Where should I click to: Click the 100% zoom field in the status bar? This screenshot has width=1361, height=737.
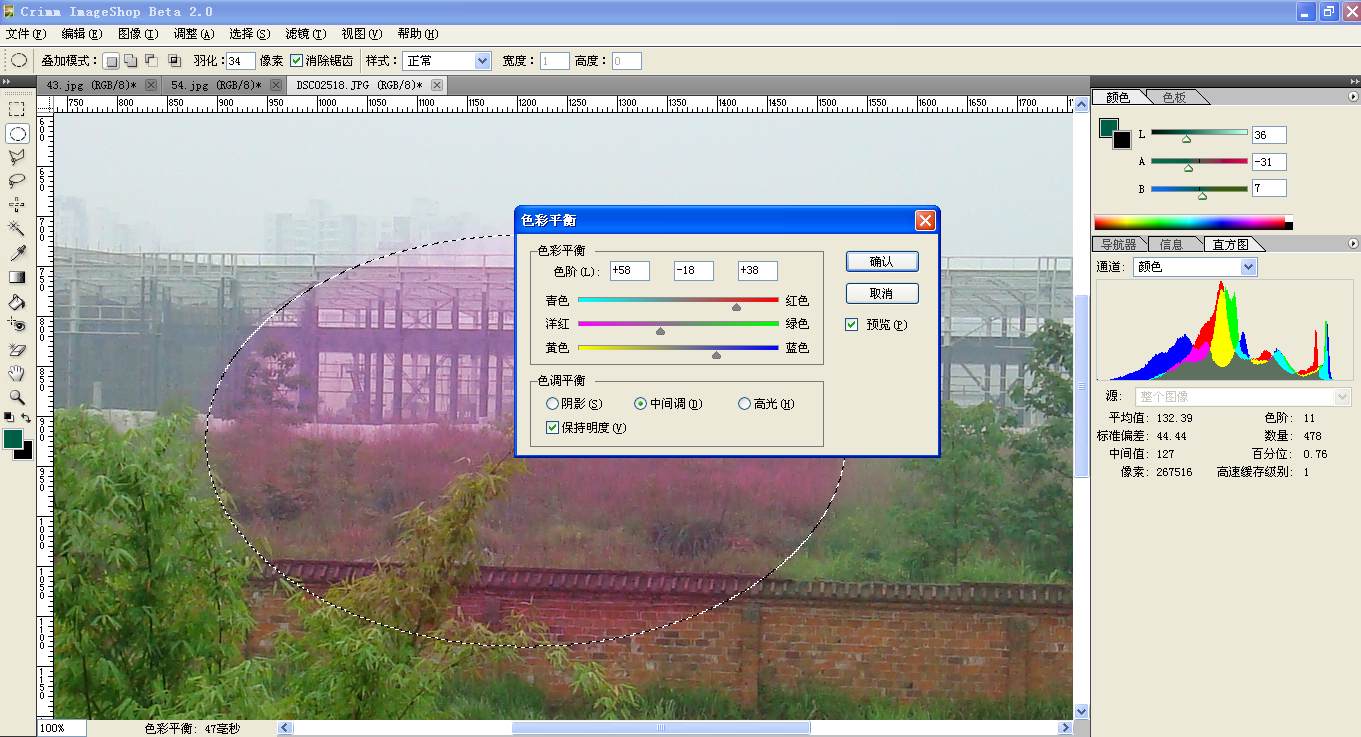[61, 728]
